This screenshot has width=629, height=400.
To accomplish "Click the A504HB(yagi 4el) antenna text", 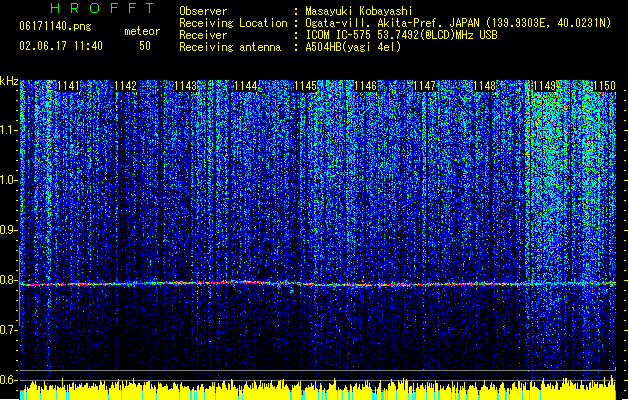I will click(353, 47).
